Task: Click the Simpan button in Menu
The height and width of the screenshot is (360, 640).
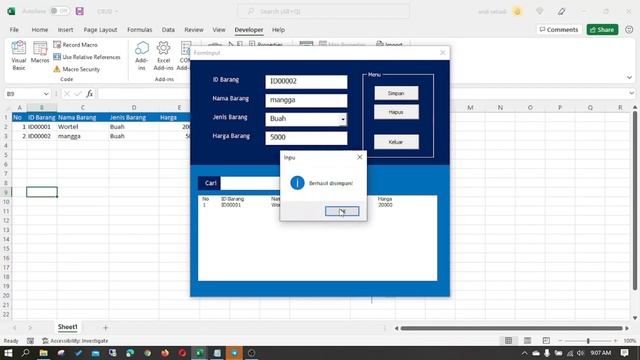Action: pos(396,93)
